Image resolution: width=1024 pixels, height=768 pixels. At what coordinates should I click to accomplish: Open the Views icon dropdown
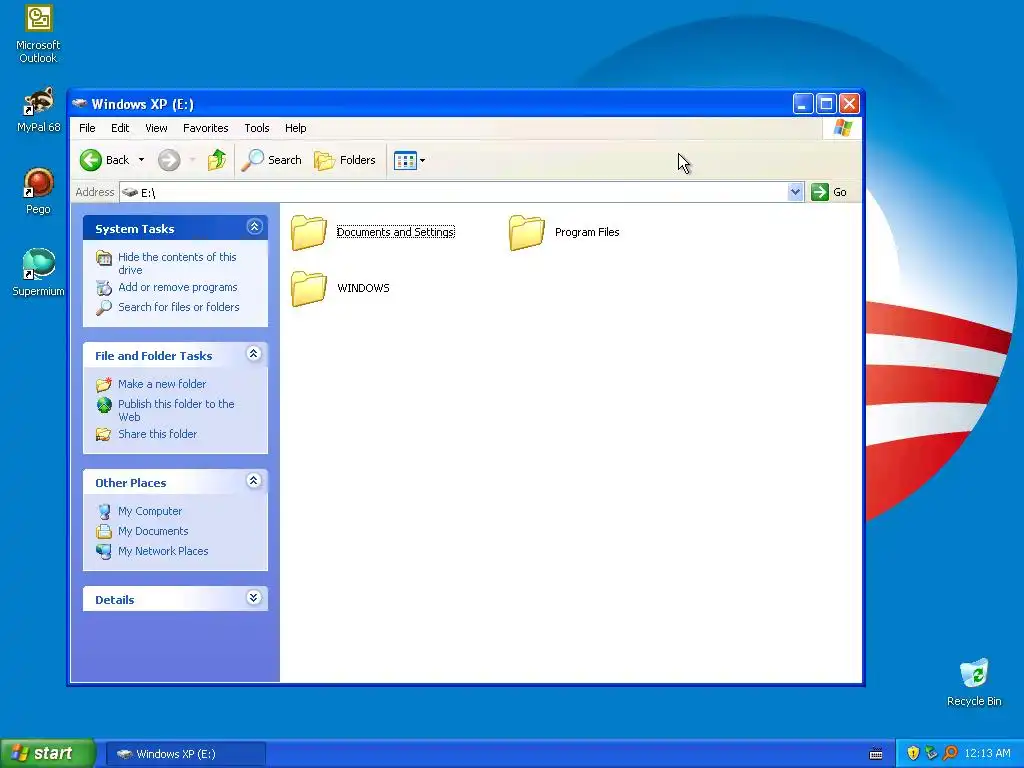click(x=409, y=160)
